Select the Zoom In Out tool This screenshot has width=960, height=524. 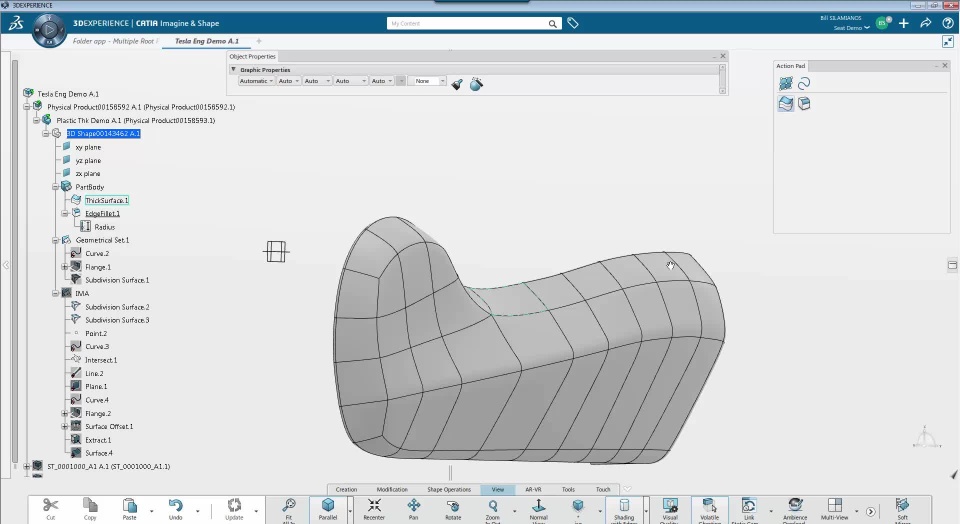pyautogui.click(x=493, y=509)
